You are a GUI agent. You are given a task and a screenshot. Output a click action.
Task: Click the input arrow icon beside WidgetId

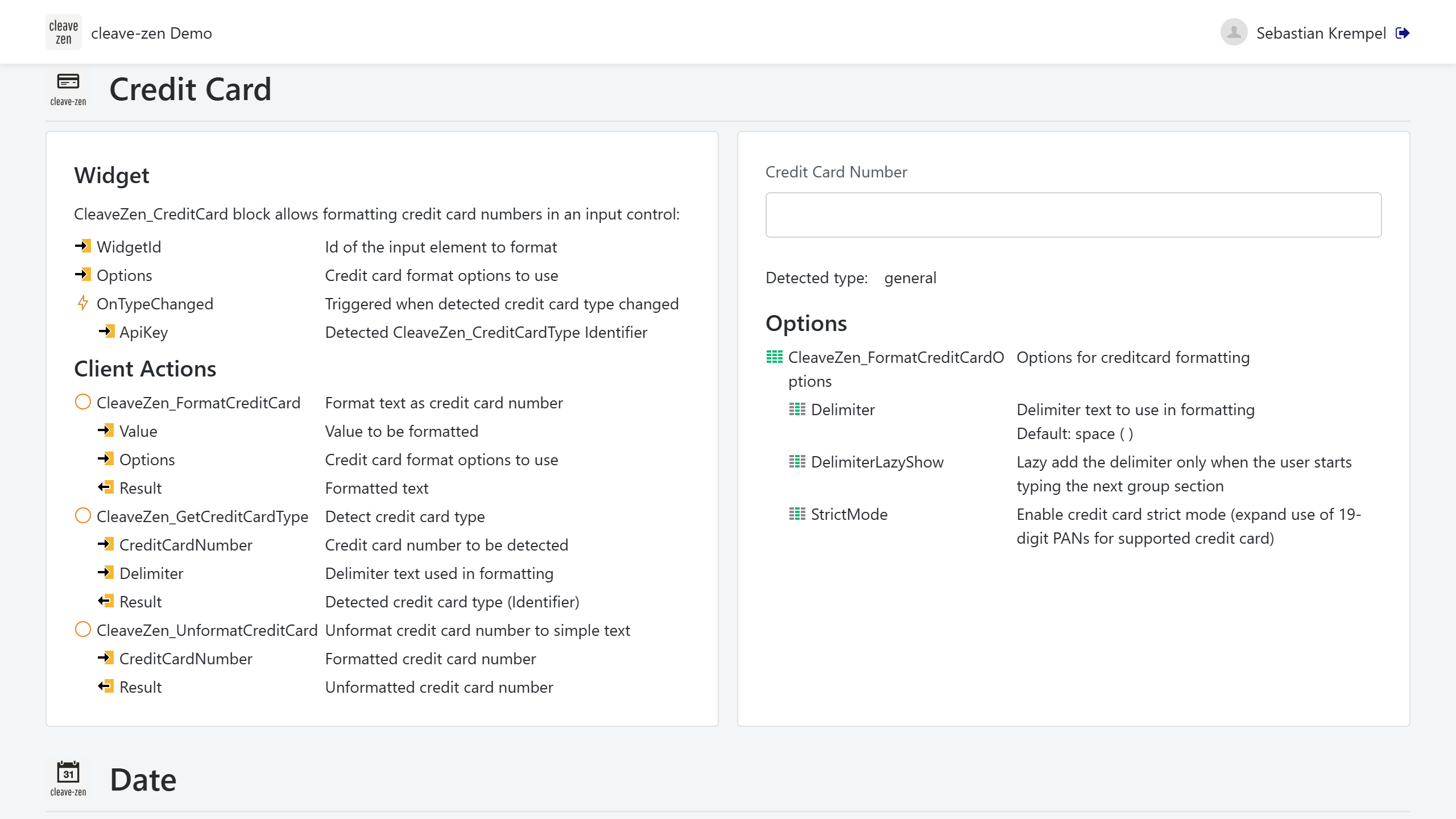(x=83, y=246)
